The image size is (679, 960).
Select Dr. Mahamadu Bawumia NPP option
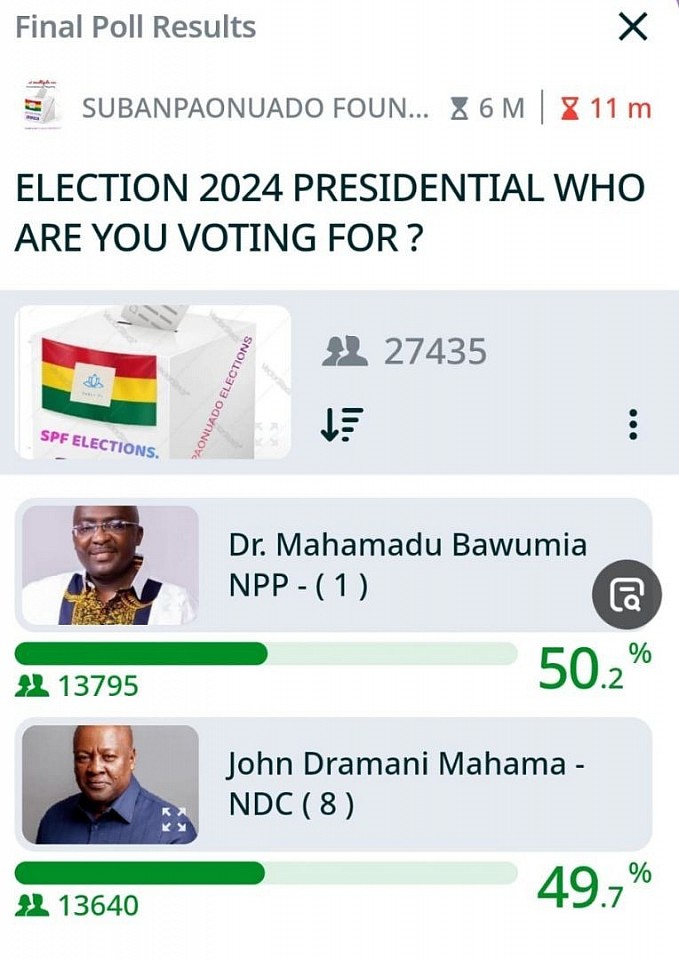click(x=333, y=564)
